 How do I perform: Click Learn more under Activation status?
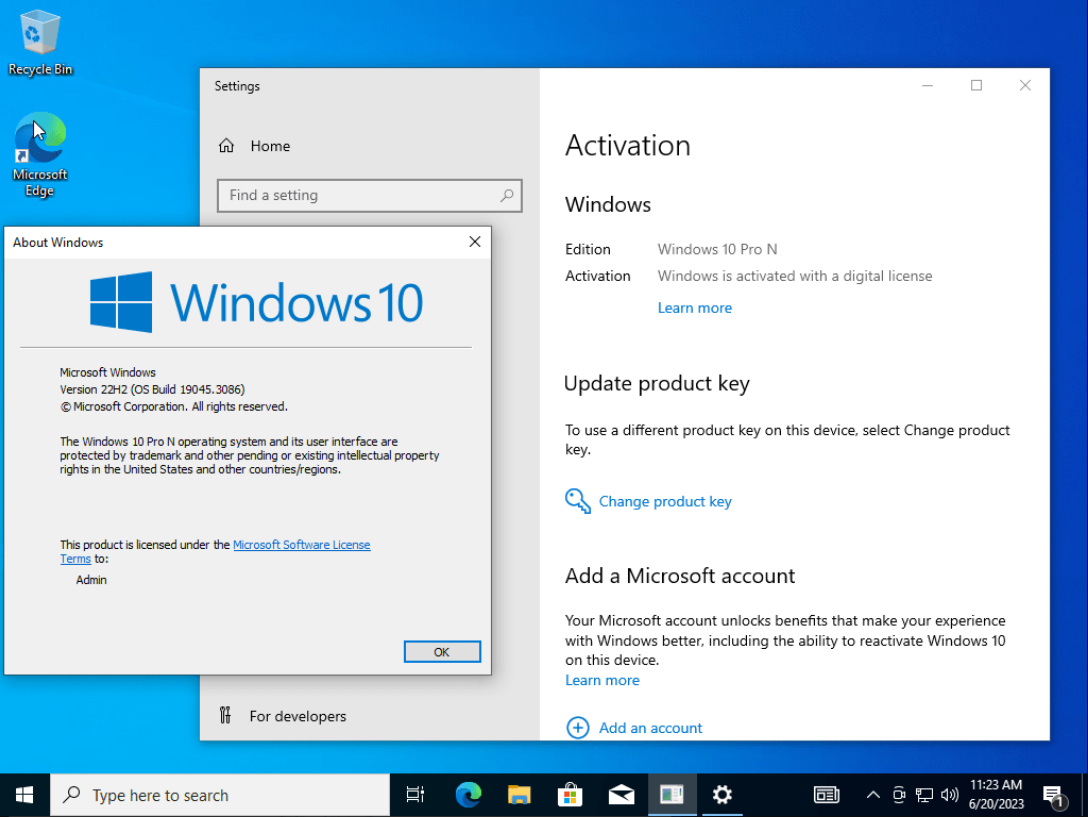point(695,308)
